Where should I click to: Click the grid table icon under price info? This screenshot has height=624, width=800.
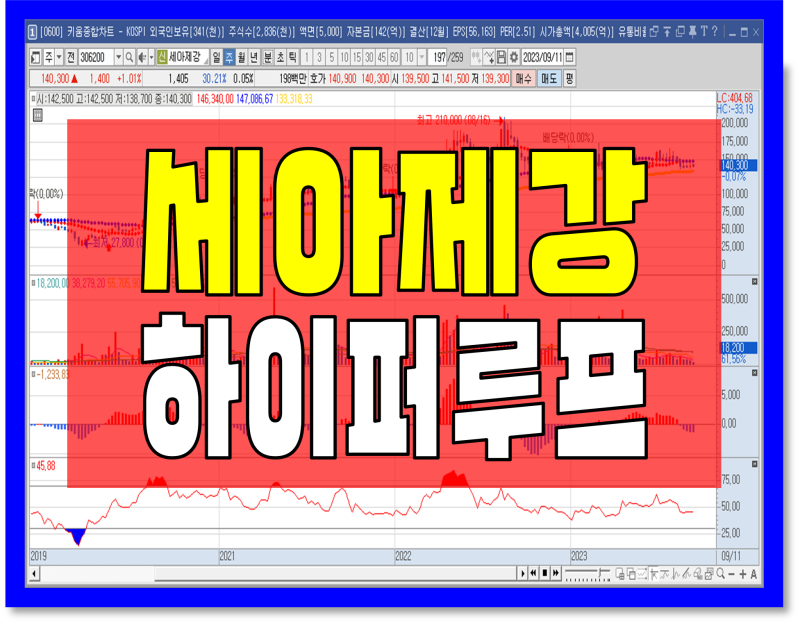coord(37,115)
